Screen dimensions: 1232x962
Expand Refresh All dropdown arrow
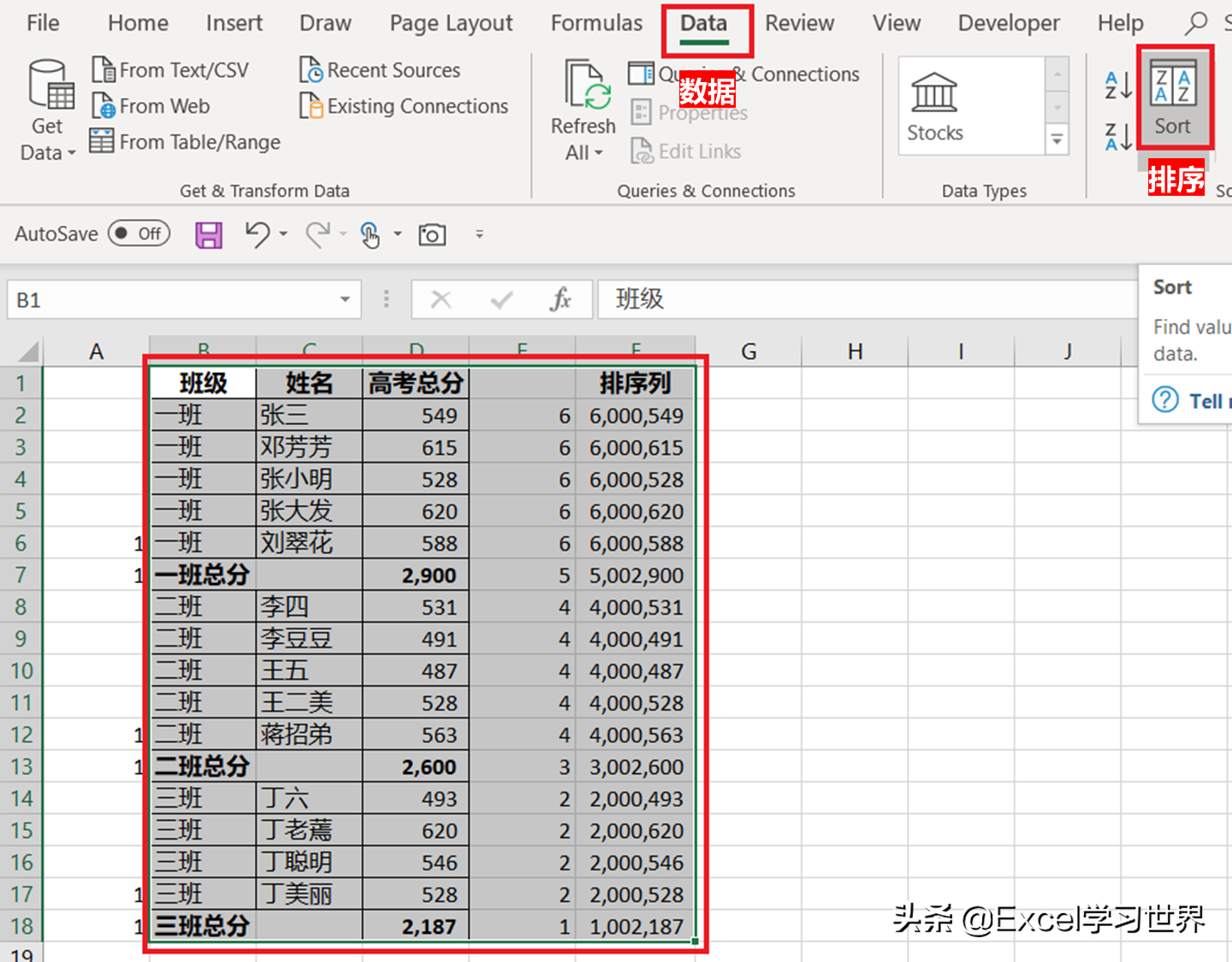[x=598, y=153]
